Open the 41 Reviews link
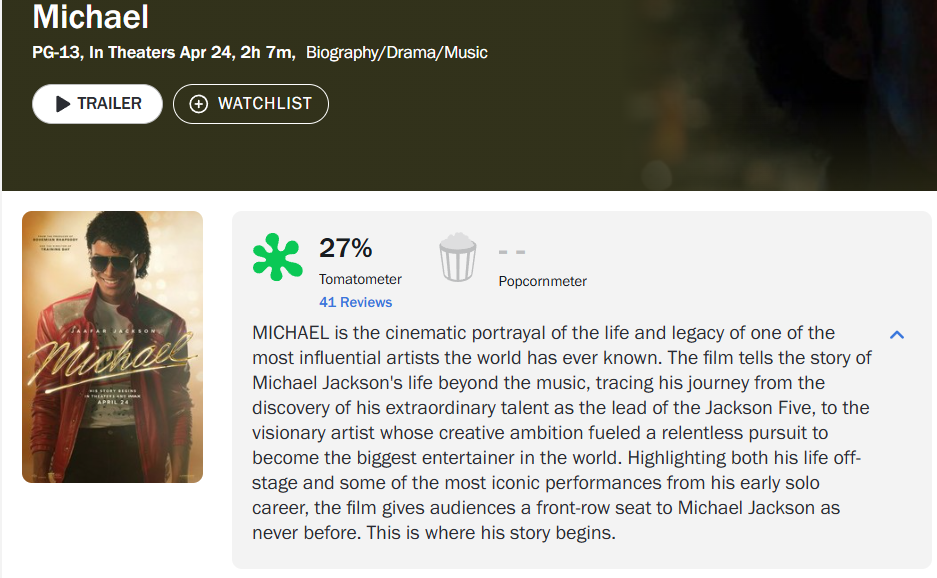This screenshot has width=937, height=578. pos(355,302)
